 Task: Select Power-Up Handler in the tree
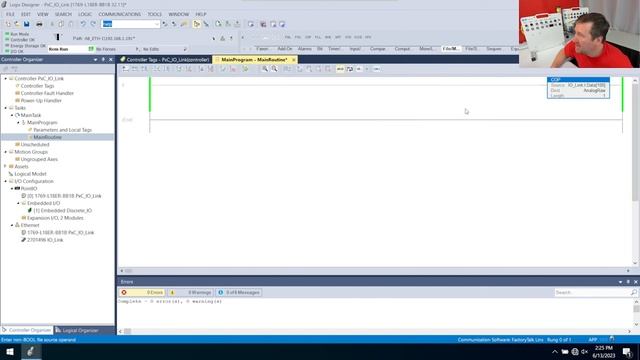pyautogui.click(x=41, y=100)
